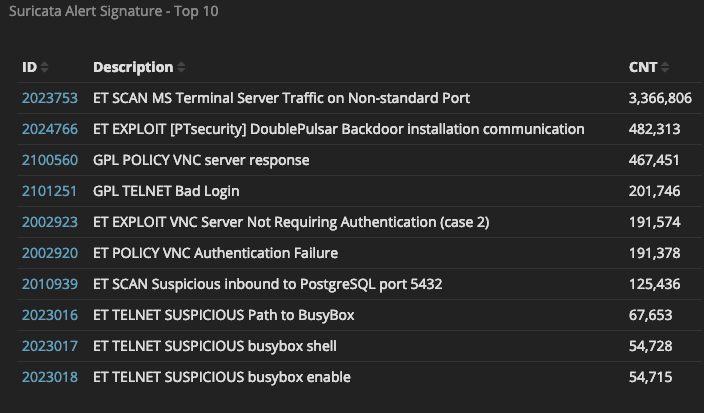Open signature ID 2023017 link

(50, 346)
